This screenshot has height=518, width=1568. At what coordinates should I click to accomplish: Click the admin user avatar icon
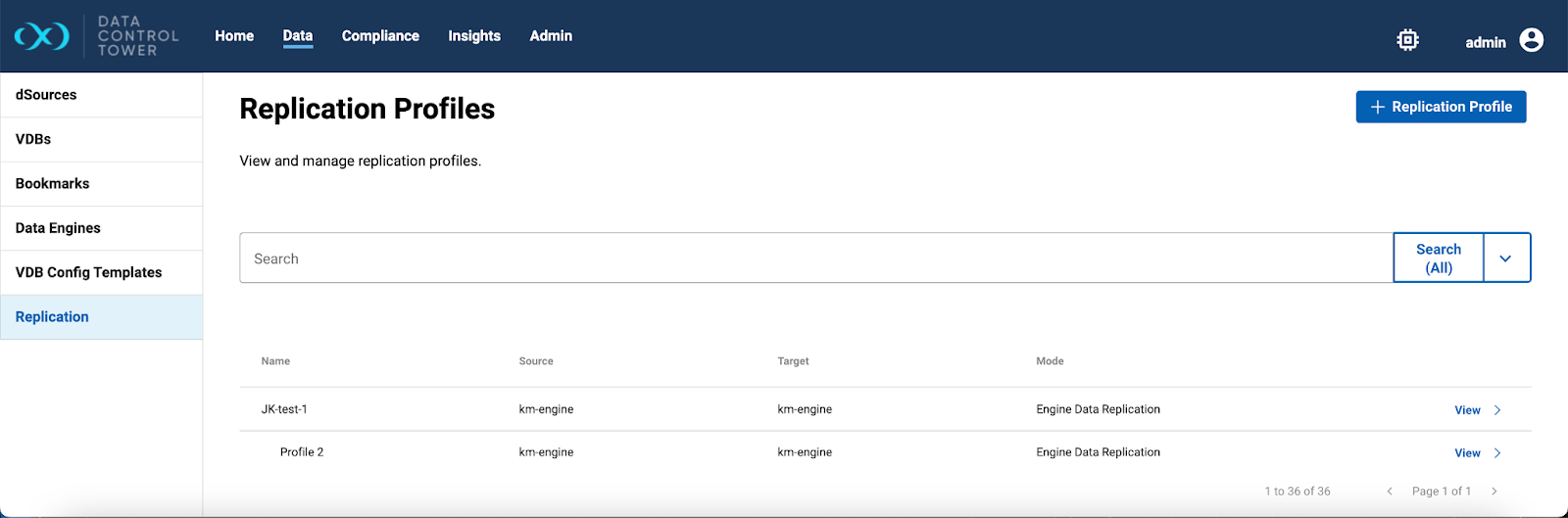(x=1531, y=40)
